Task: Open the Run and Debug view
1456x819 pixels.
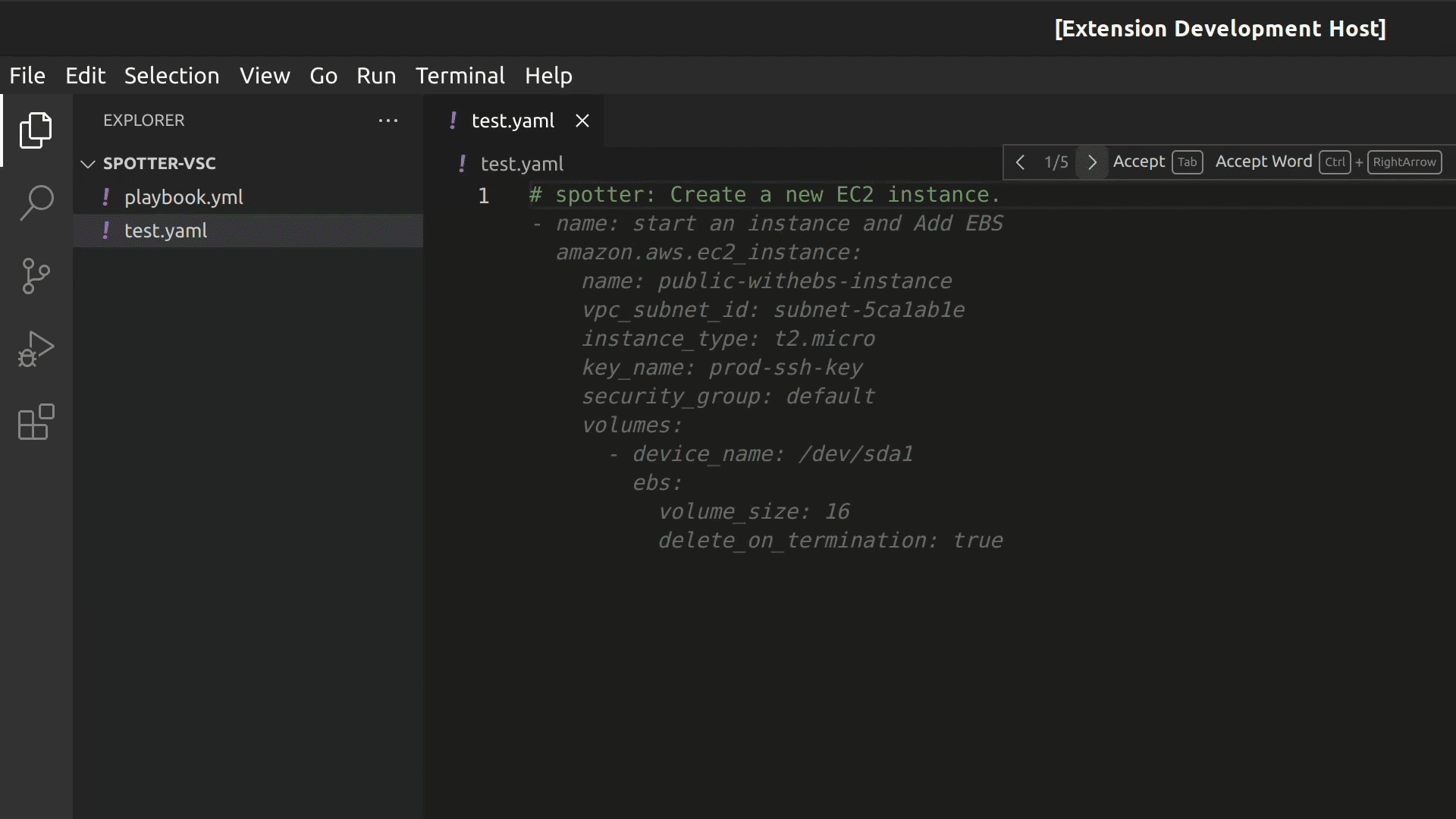Action: pos(36,349)
